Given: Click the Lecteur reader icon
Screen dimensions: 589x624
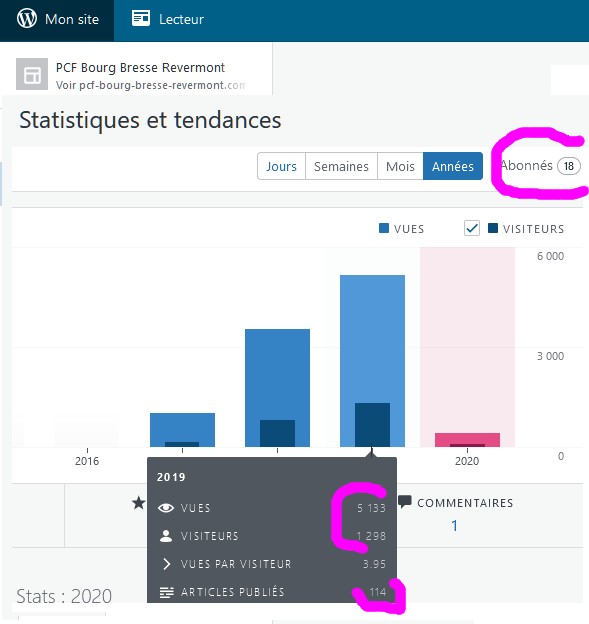Looking at the screenshot, I should coord(141,18).
